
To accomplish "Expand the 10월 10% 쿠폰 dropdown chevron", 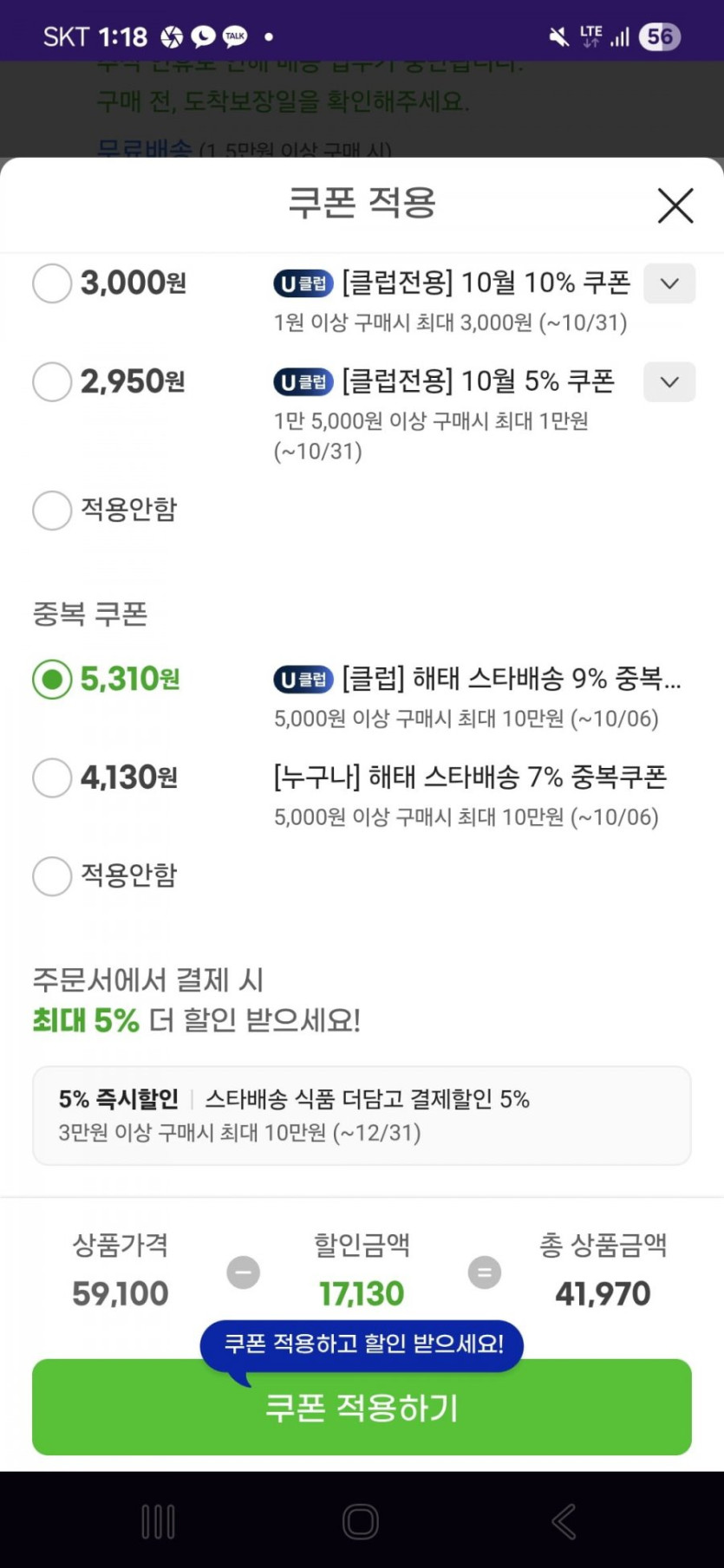I will pyautogui.click(x=669, y=283).
